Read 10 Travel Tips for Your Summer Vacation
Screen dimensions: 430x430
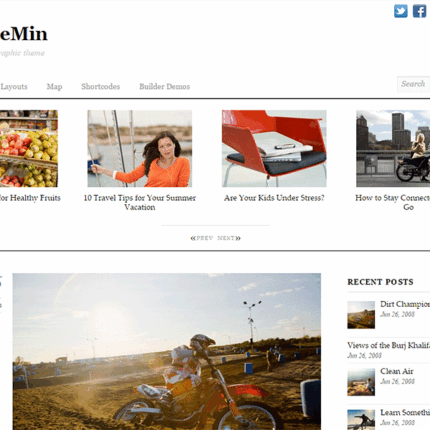click(x=140, y=202)
